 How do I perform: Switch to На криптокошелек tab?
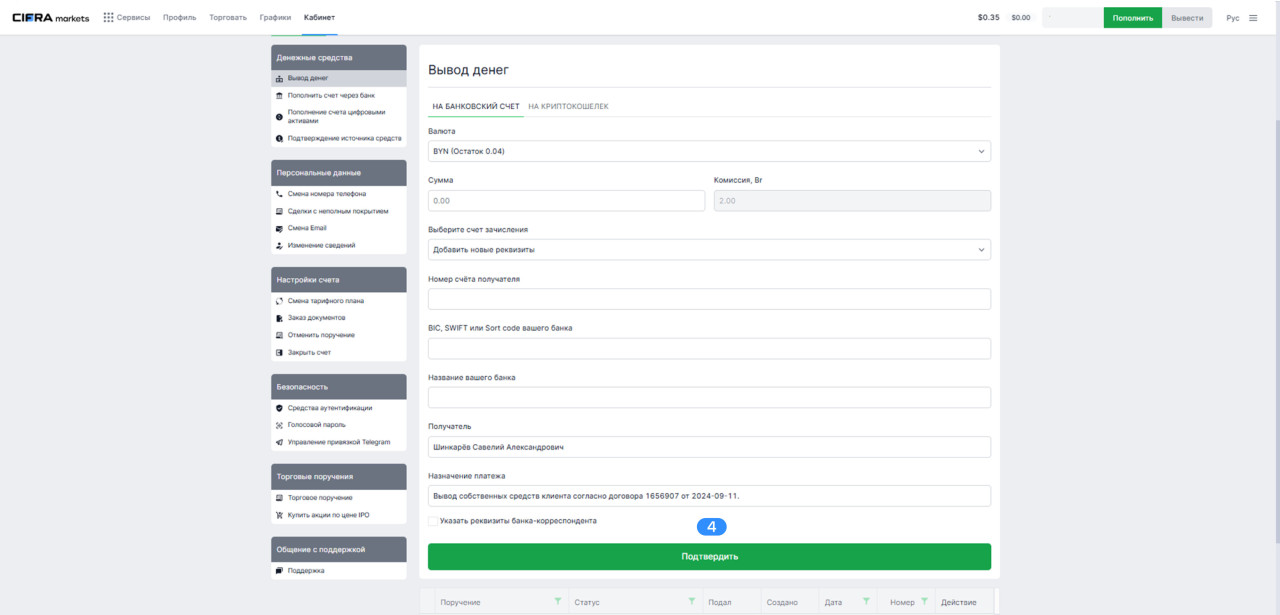coord(568,106)
